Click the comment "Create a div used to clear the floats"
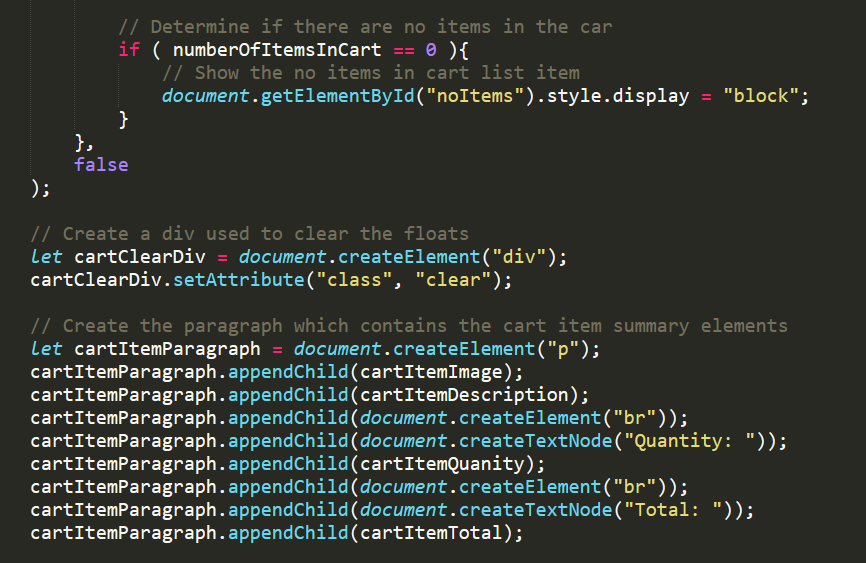This screenshot has width=866, height=563. tap(250, 234)
